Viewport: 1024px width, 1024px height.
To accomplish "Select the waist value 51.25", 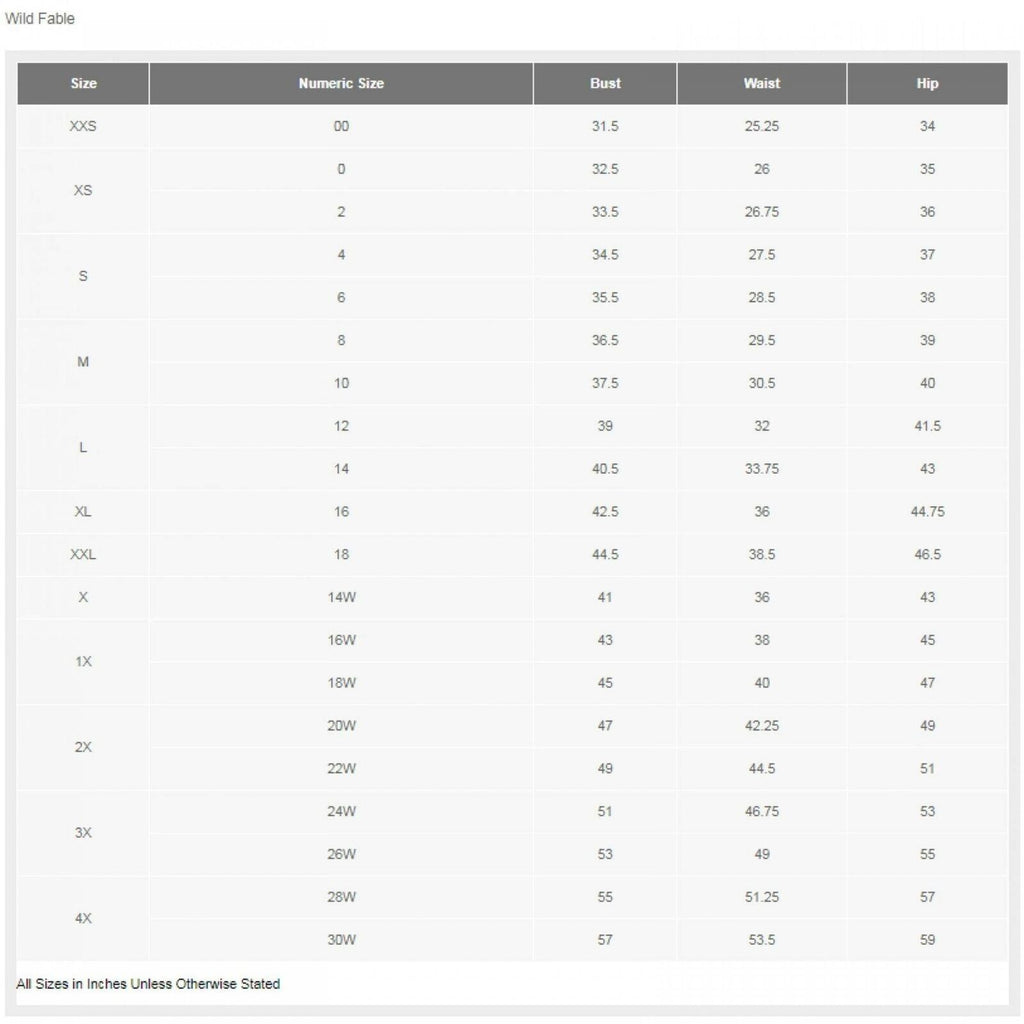I will click(762, 897).
